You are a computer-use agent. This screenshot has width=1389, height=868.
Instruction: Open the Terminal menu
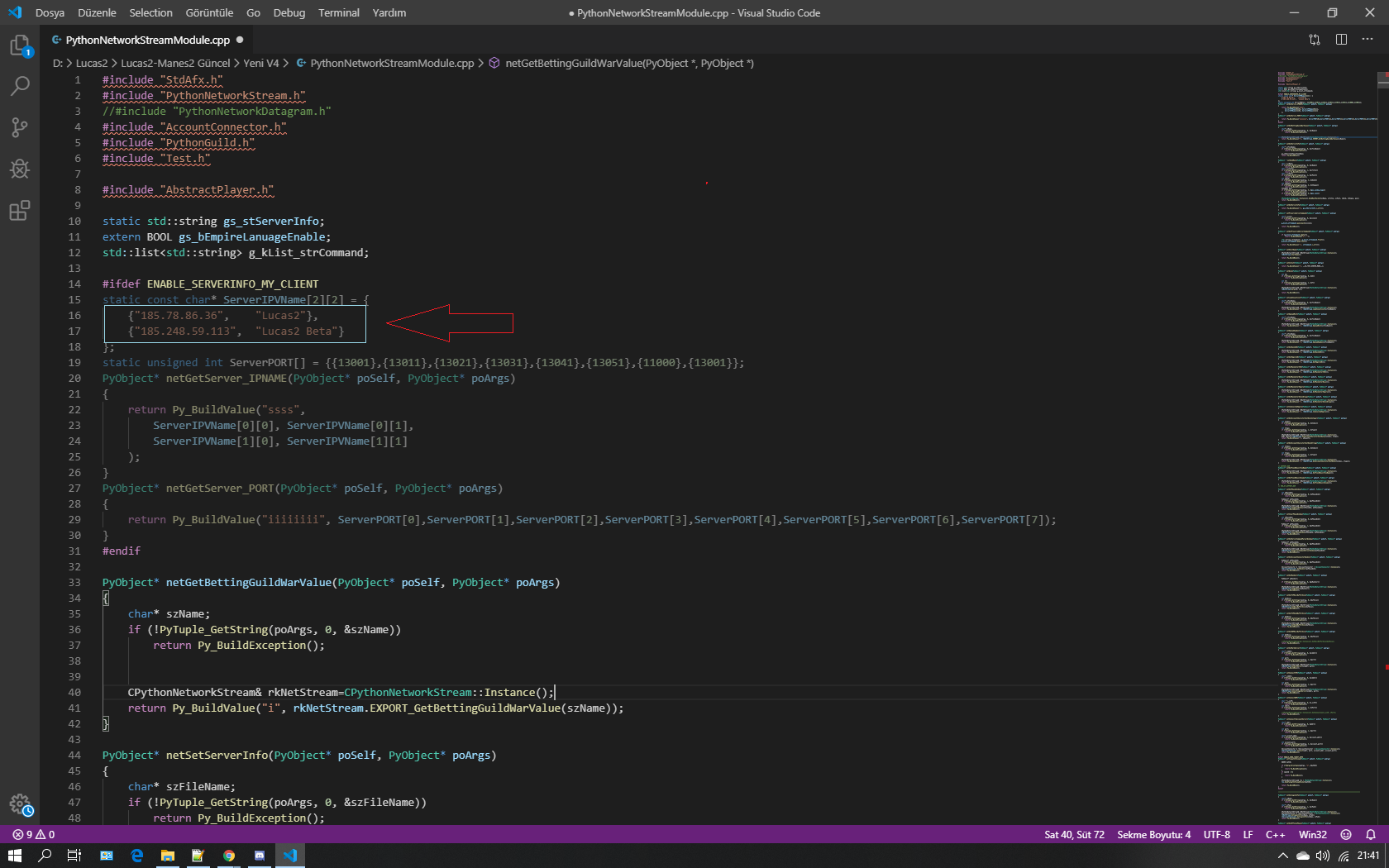[339, 12]
